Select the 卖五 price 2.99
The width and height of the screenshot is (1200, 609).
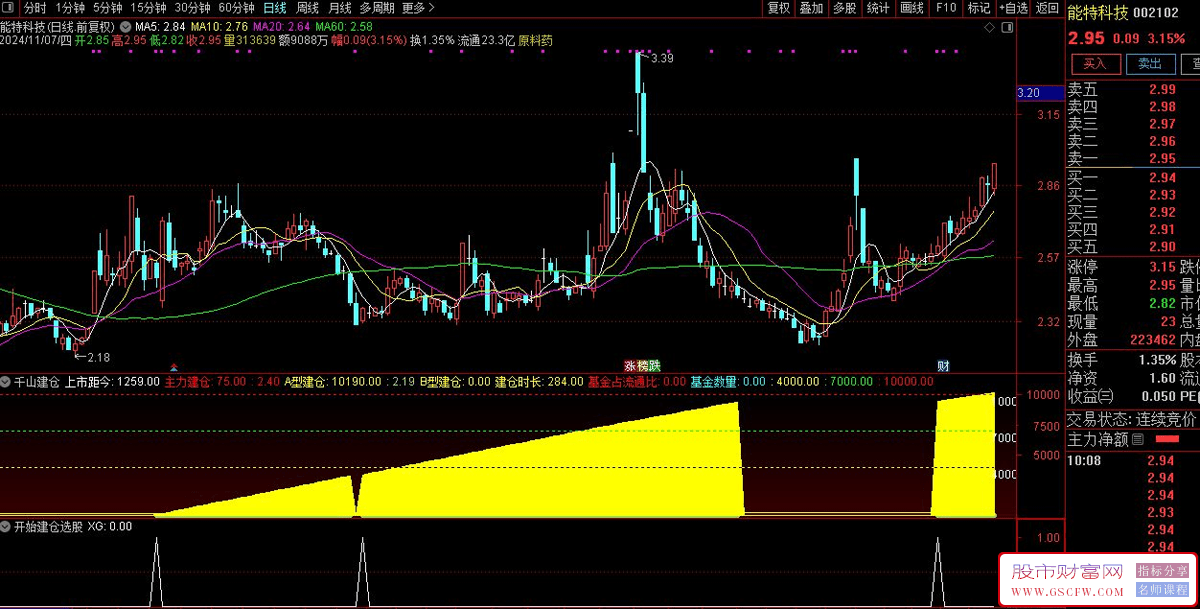pos(1162,89)
